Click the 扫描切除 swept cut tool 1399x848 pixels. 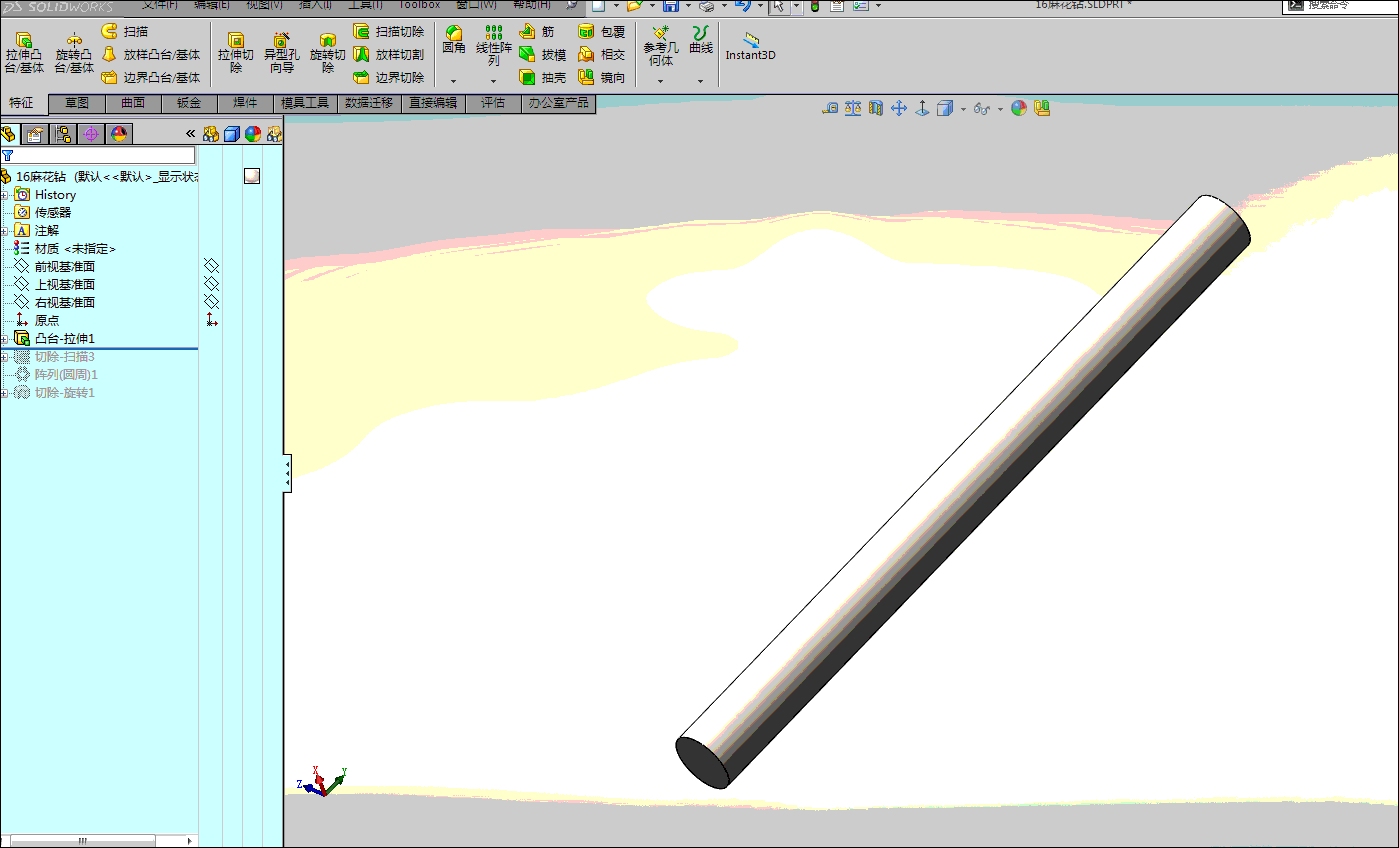(389, 32)
